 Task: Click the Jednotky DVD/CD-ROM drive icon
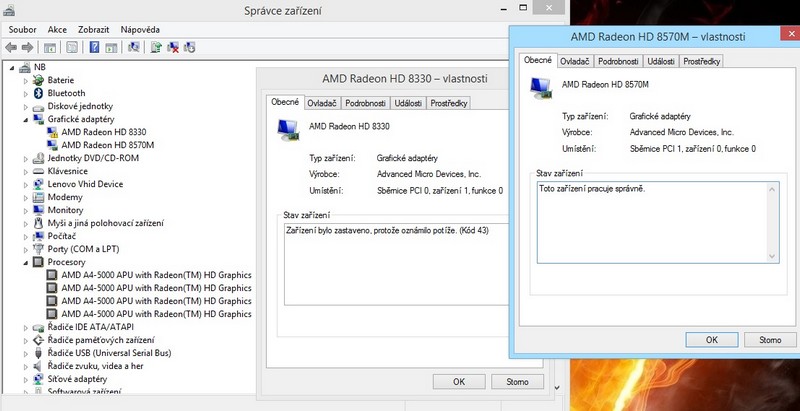click(x=38, y=158)
